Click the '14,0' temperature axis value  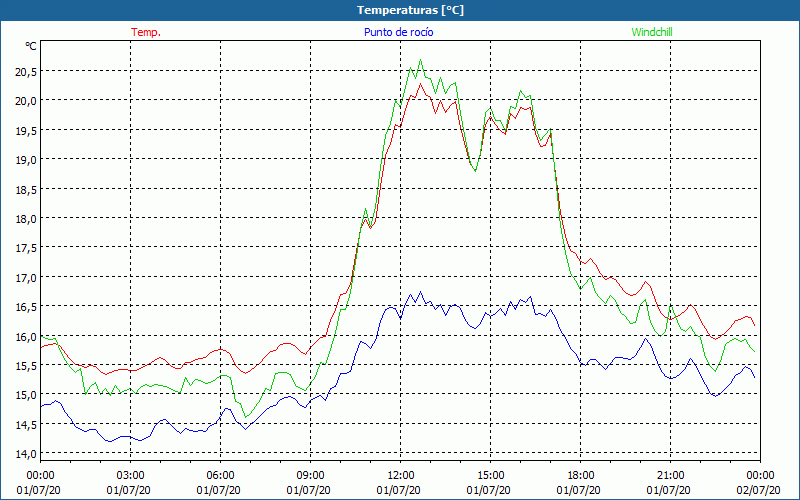pyautogui.click(x=26, y=454)
